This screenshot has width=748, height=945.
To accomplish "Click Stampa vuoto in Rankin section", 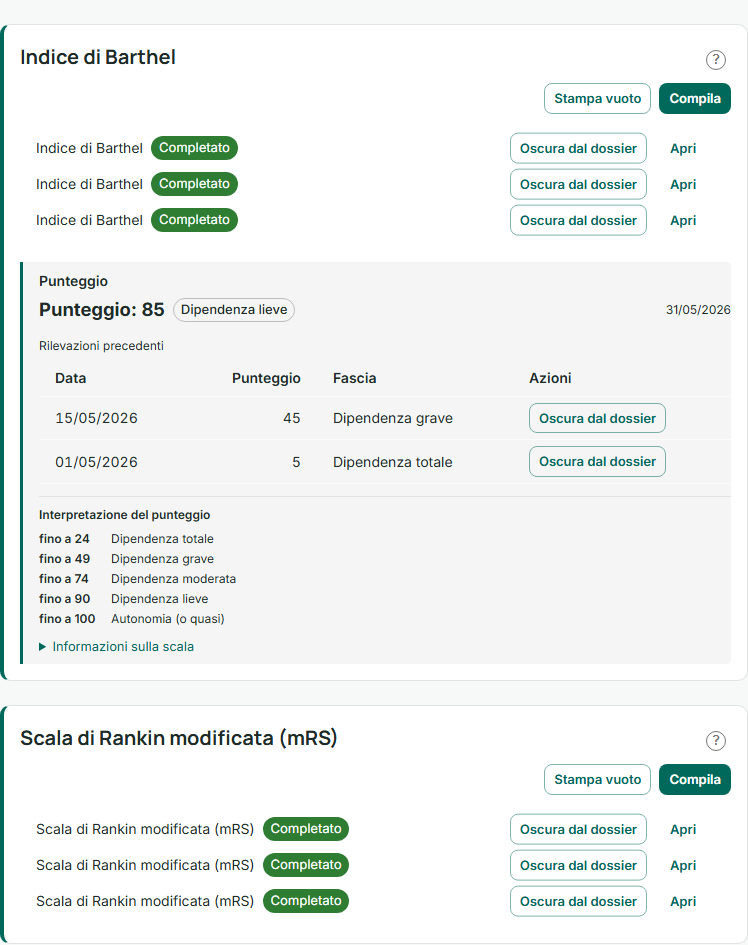I will click(x=597, y=779).
